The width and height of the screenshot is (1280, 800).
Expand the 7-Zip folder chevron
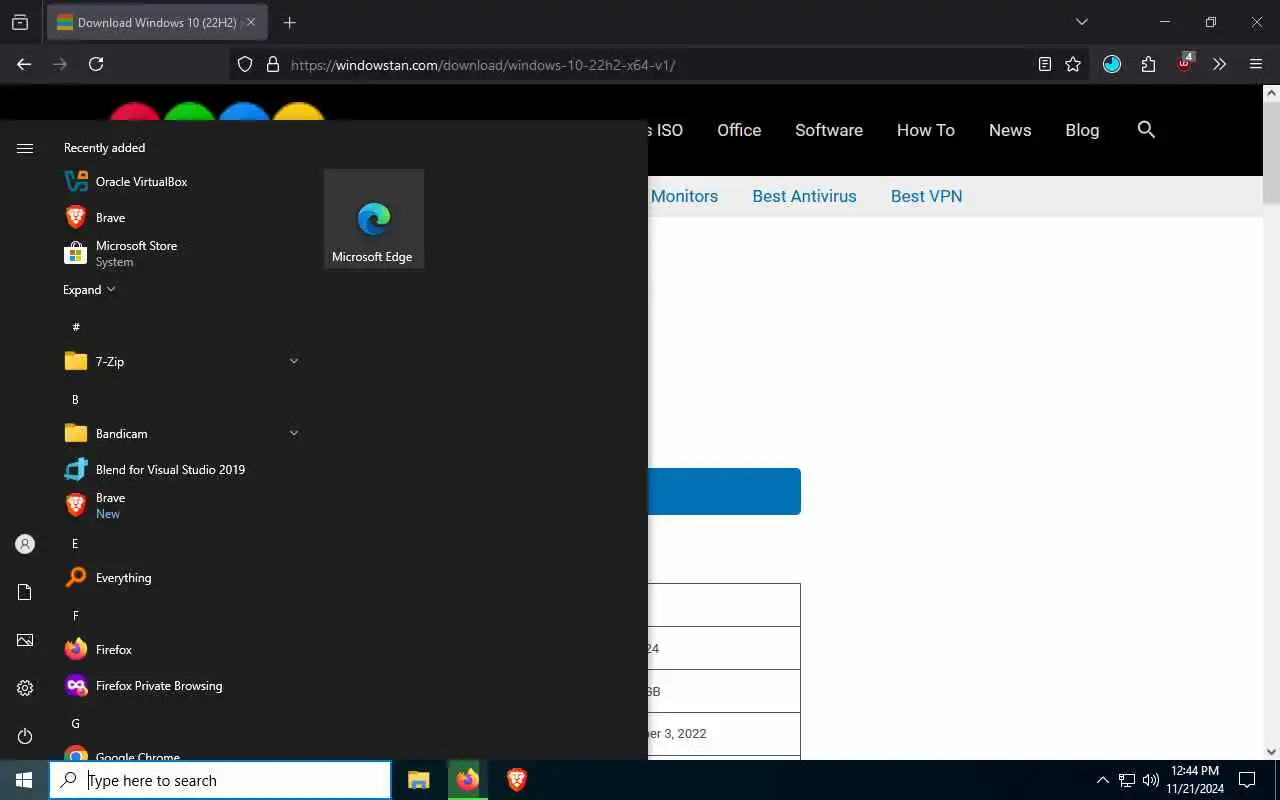pyautogui.click(x=293, y=361)
